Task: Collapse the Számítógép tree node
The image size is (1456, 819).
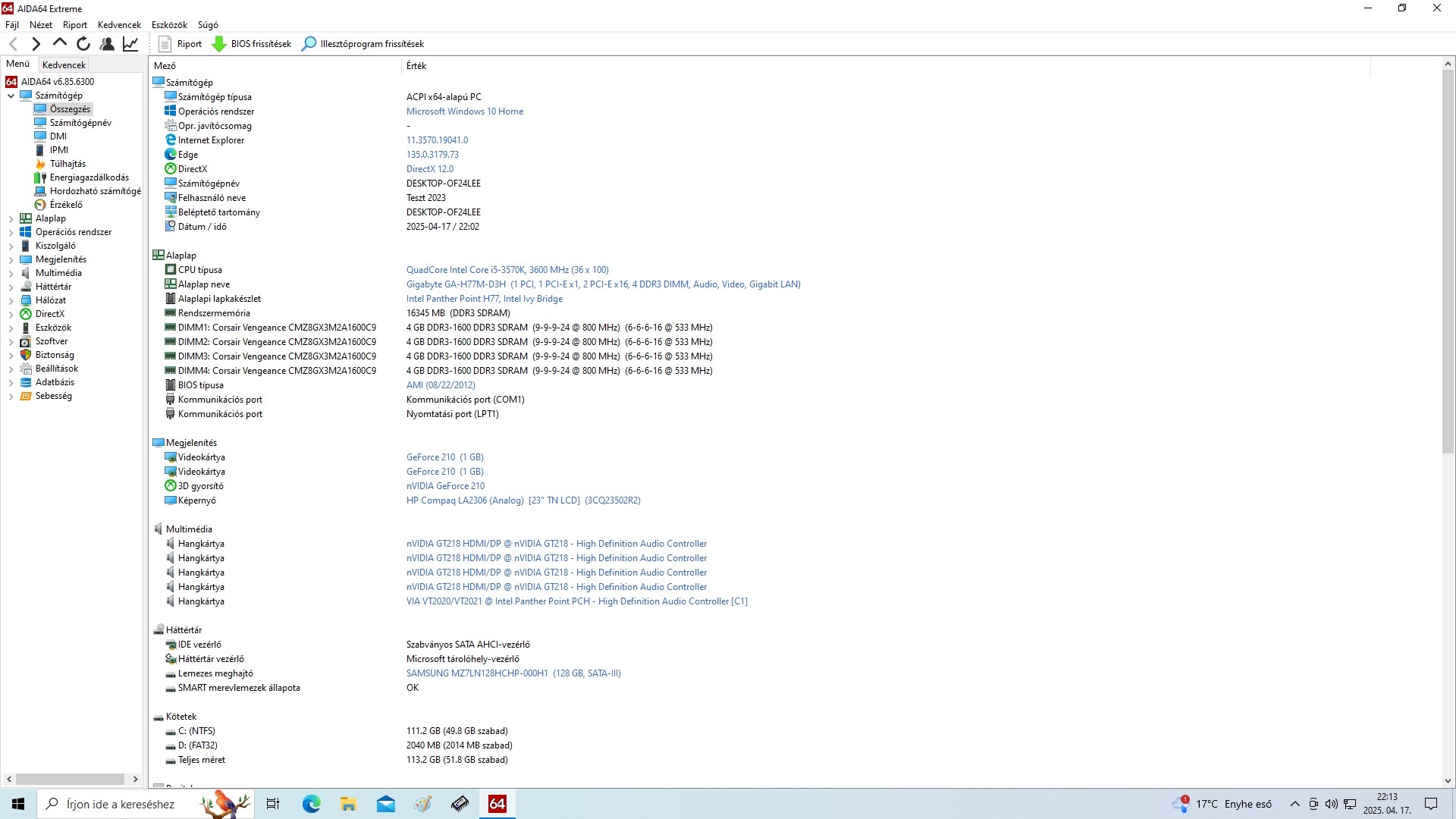Action: coord(11,96)
